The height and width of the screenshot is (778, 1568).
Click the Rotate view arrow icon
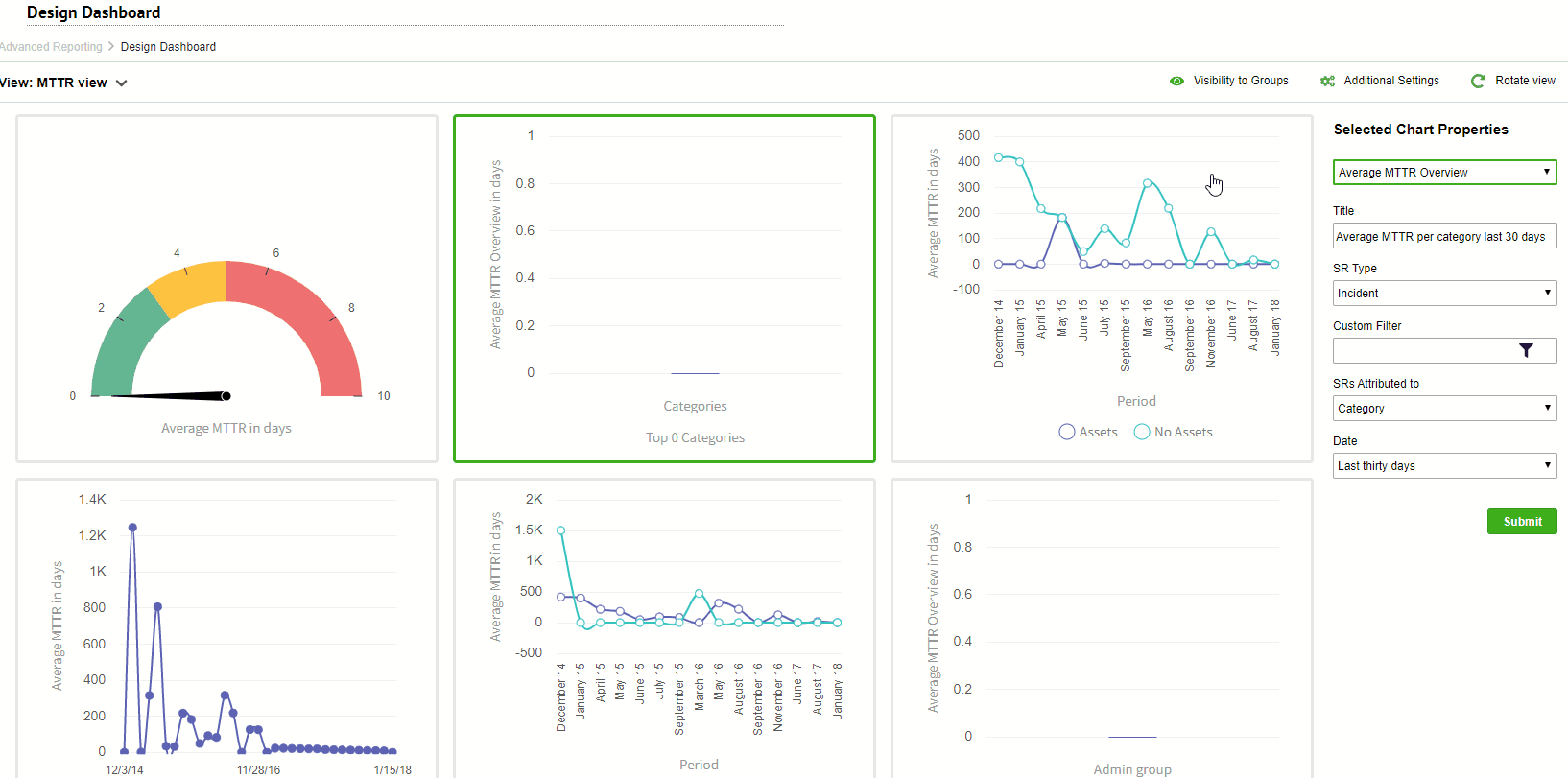[1478, 82]
